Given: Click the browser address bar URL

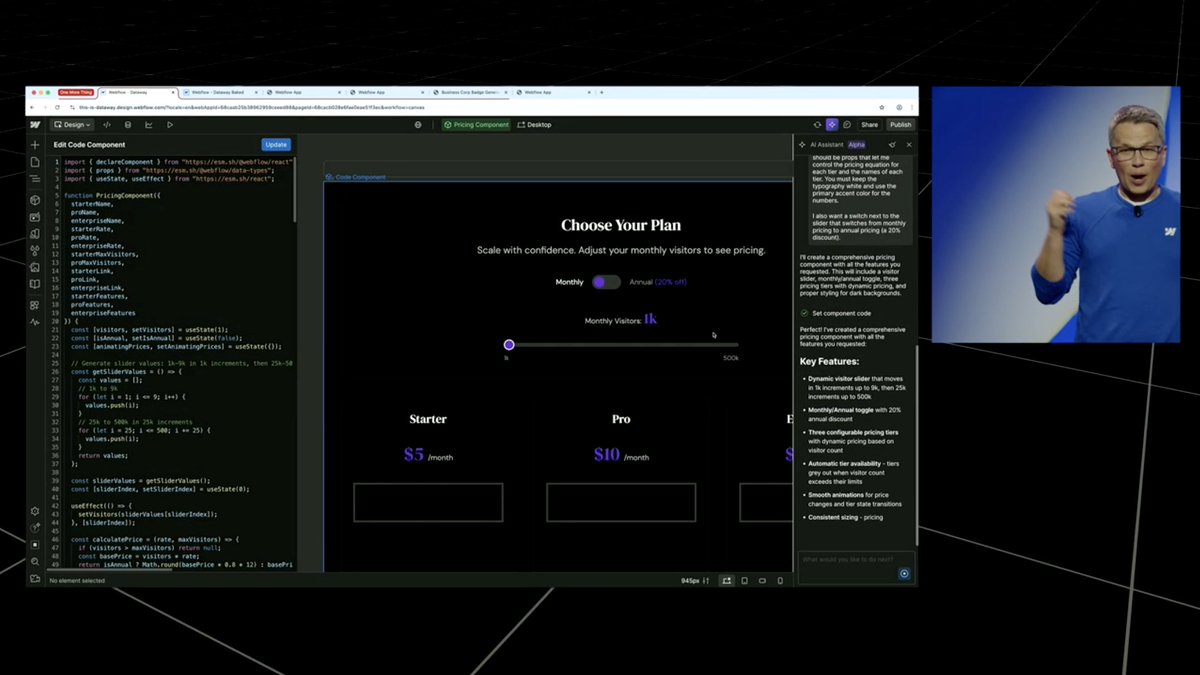Looking at the screenshot, I should coord(251,107).
